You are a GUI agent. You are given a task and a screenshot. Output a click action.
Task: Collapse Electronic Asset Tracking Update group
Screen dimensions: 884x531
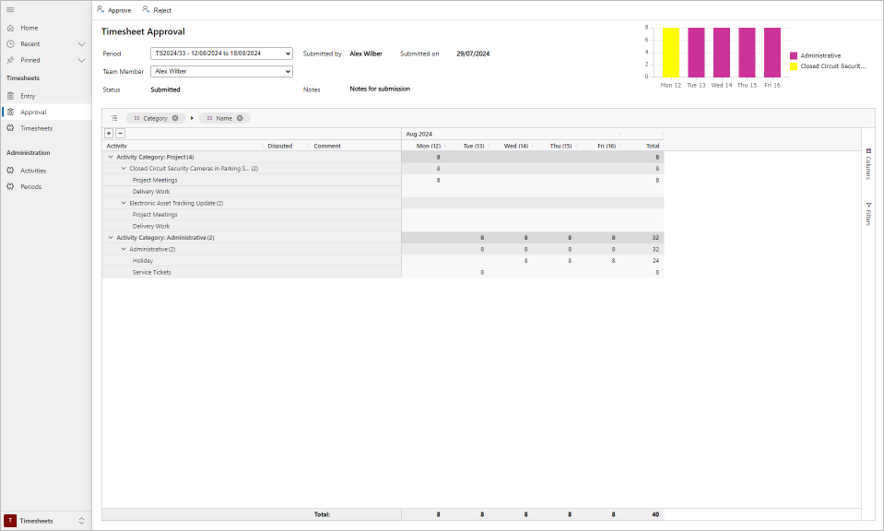click(x=123, y=203)
